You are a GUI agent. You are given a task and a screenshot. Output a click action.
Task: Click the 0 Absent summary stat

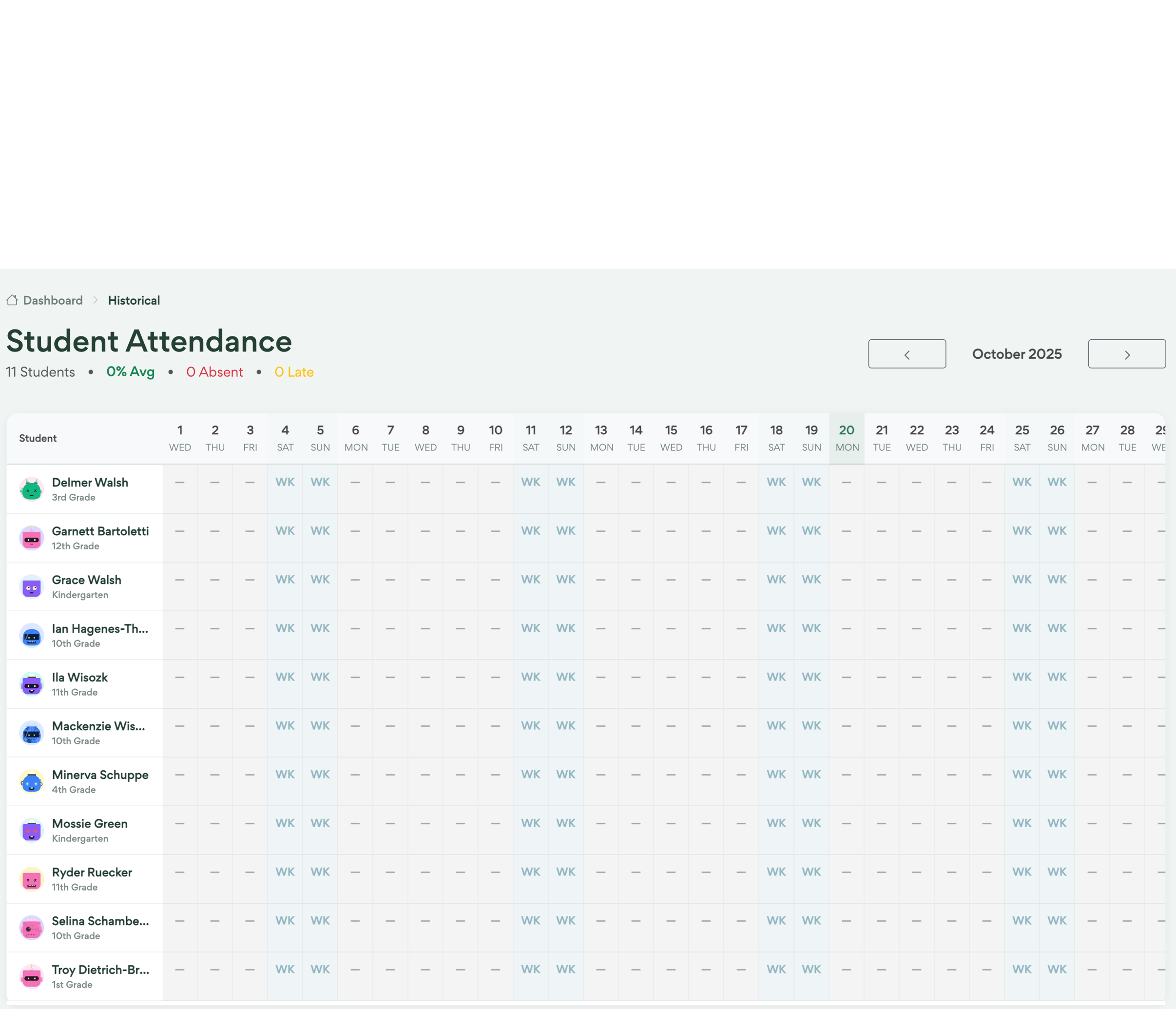click(x=214, y=372)
